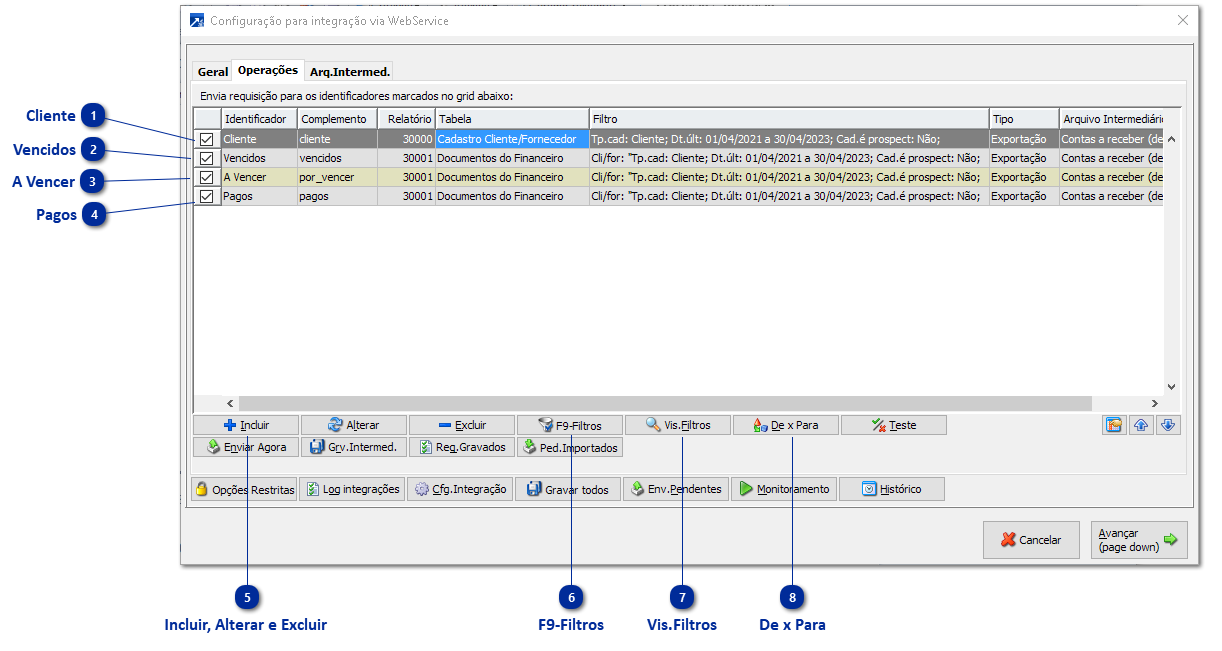
Task: Click Env.Pendentes
Action: [x=676, y=489]
